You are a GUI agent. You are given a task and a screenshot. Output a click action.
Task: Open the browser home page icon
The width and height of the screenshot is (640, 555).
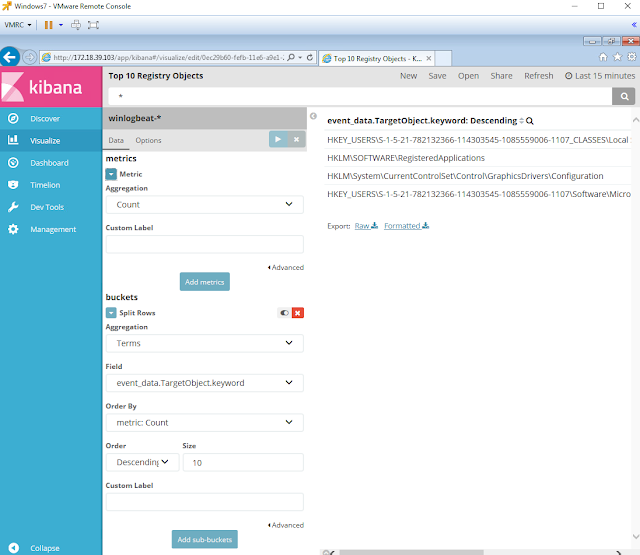point(603,57)
